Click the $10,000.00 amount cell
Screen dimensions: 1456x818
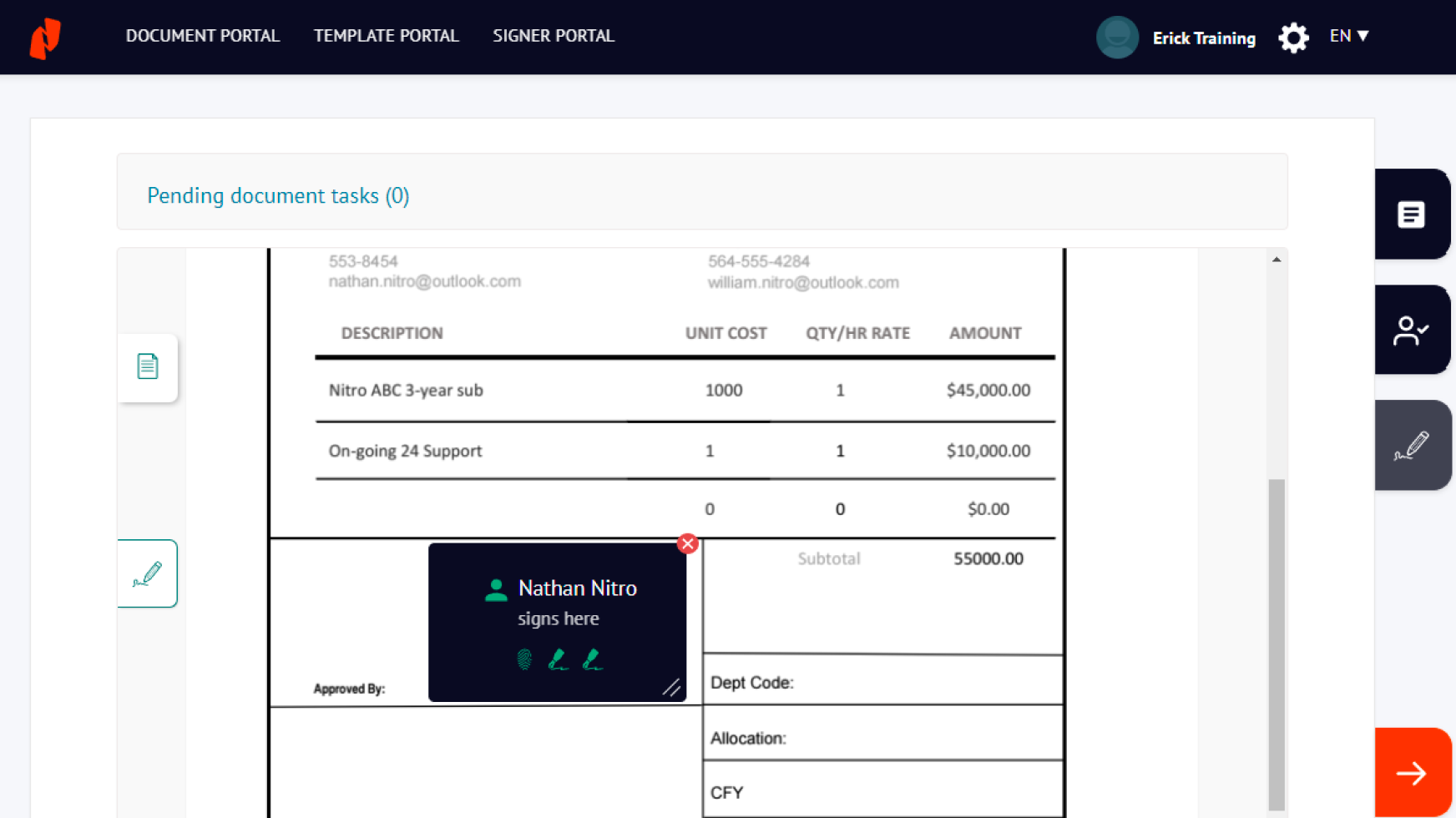(988, 451)
